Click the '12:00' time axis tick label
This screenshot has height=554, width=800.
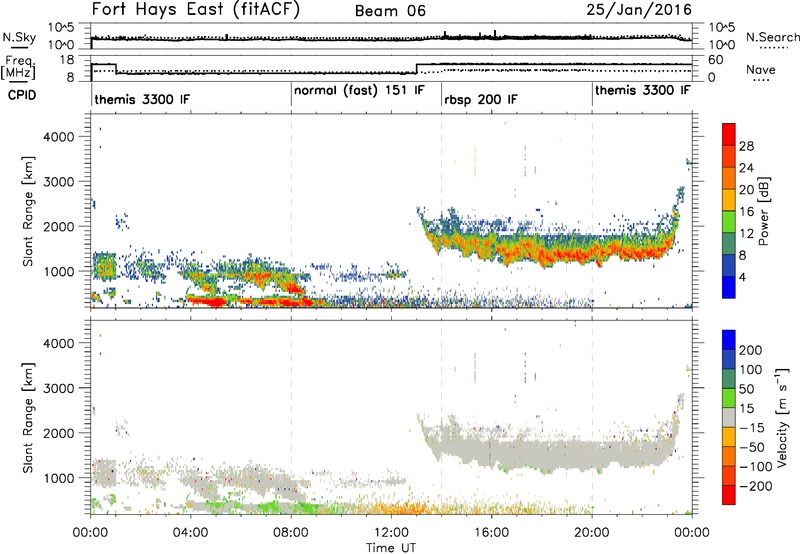[391, 533]
